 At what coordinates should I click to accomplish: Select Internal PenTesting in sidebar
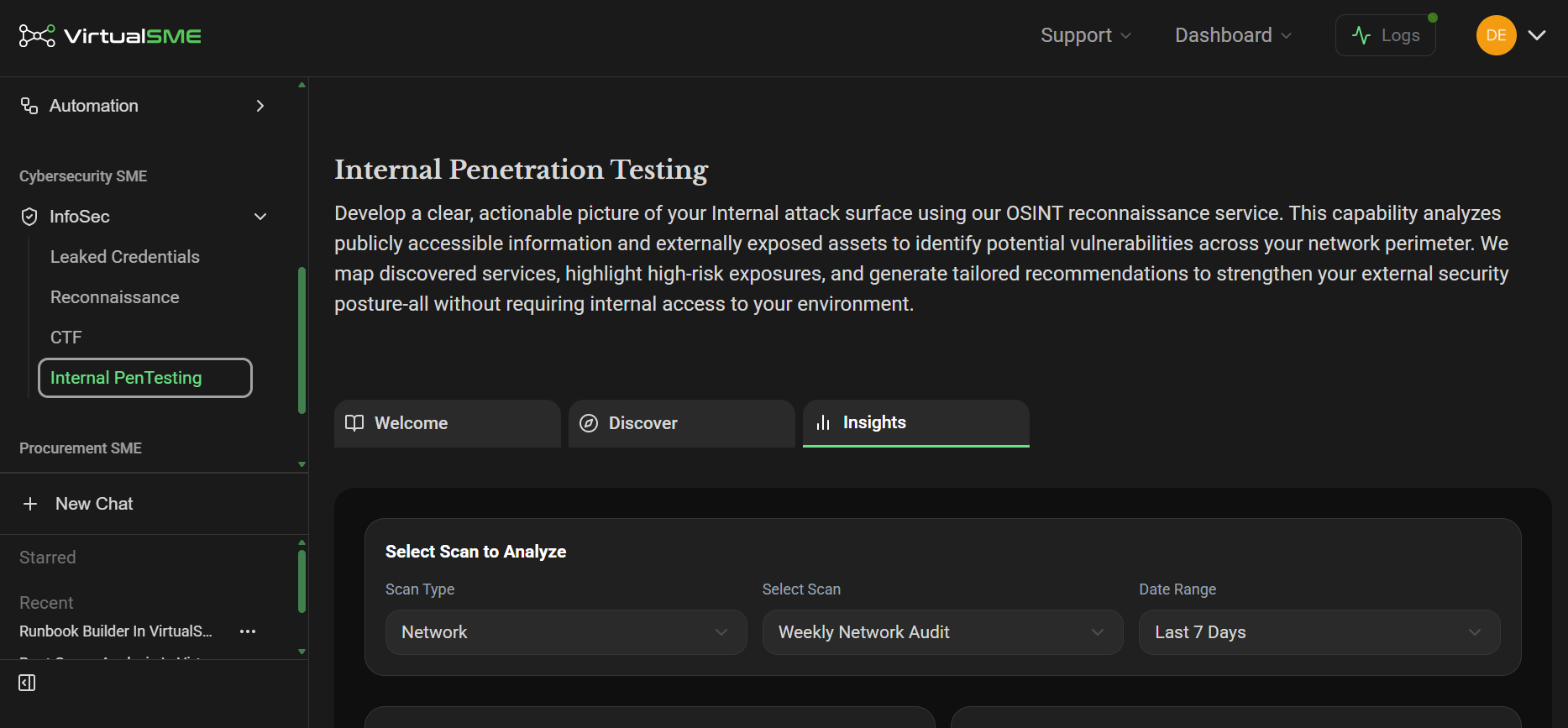pos(145,378)
